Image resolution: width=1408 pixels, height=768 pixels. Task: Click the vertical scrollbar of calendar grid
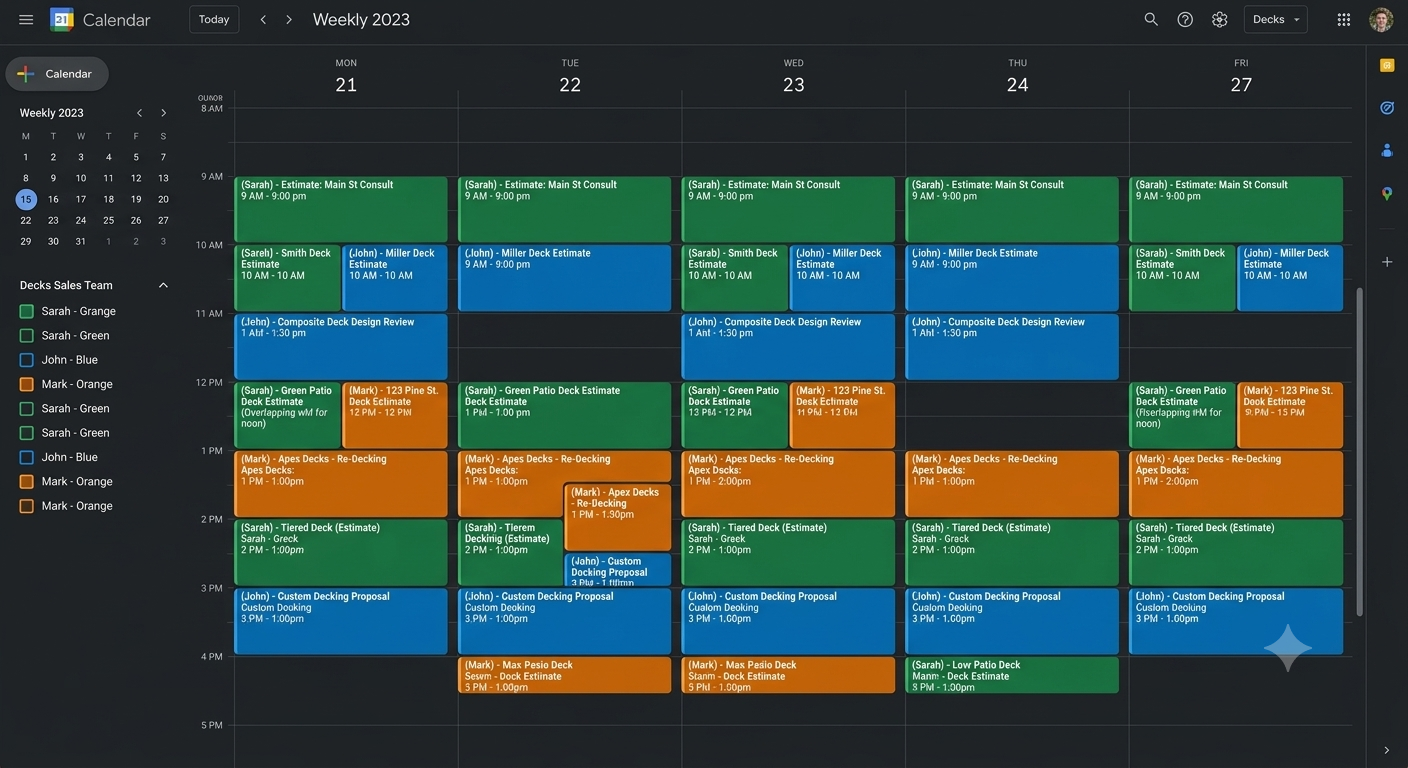[1358, 450]
